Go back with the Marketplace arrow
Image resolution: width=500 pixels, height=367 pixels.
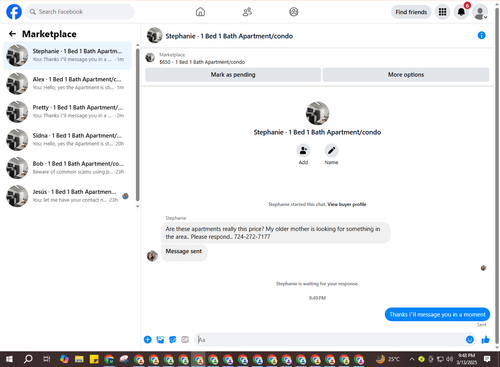coord(12,34)
